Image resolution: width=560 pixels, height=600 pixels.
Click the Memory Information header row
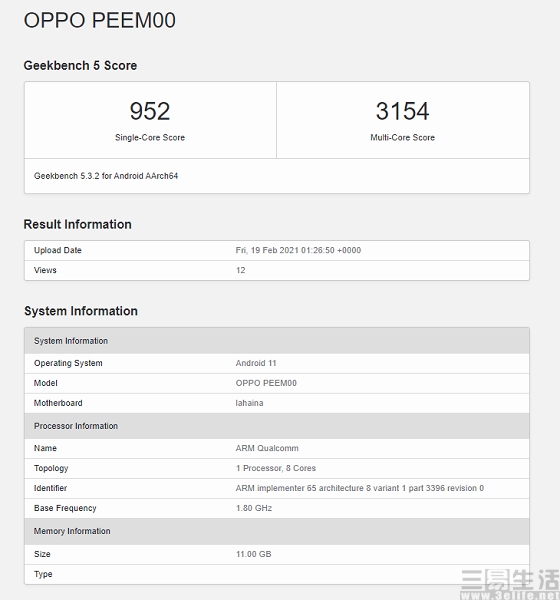tap(277, 531)
